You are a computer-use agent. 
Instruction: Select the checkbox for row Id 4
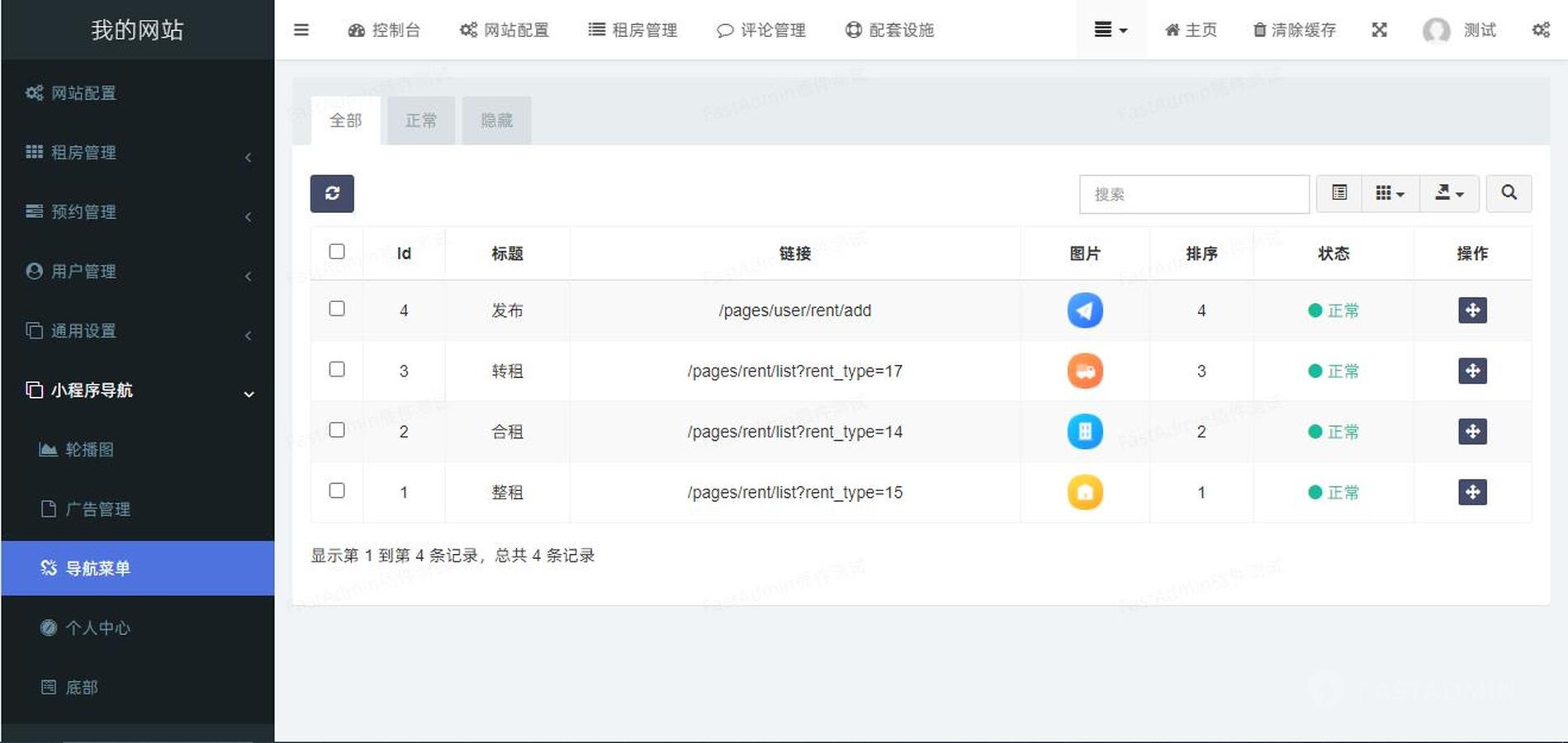point(337,309)
